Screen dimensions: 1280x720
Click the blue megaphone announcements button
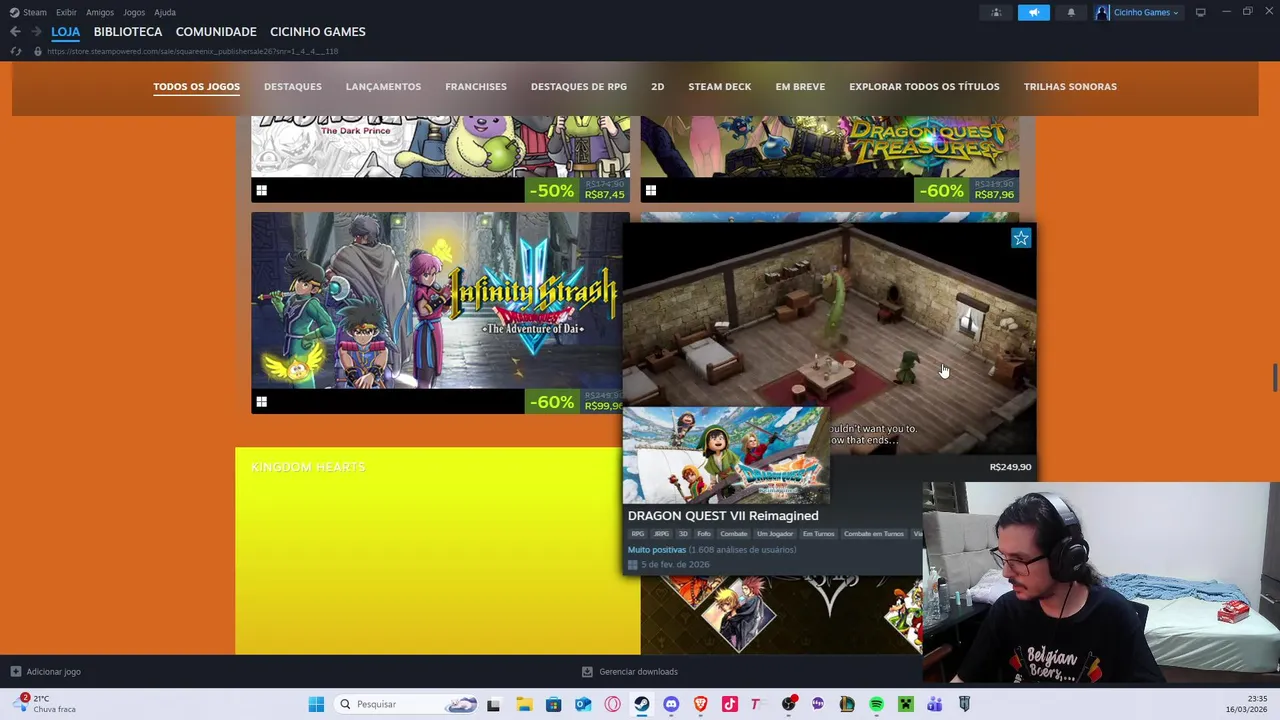point(1034,12)
